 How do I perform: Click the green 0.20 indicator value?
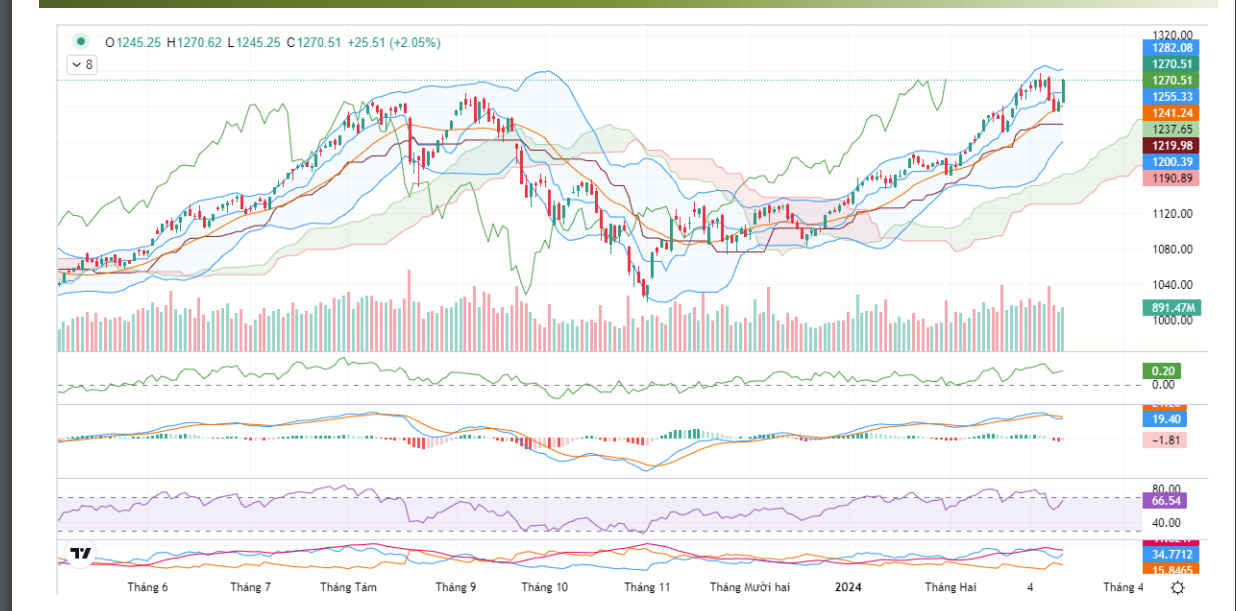tap(1162, 371)
